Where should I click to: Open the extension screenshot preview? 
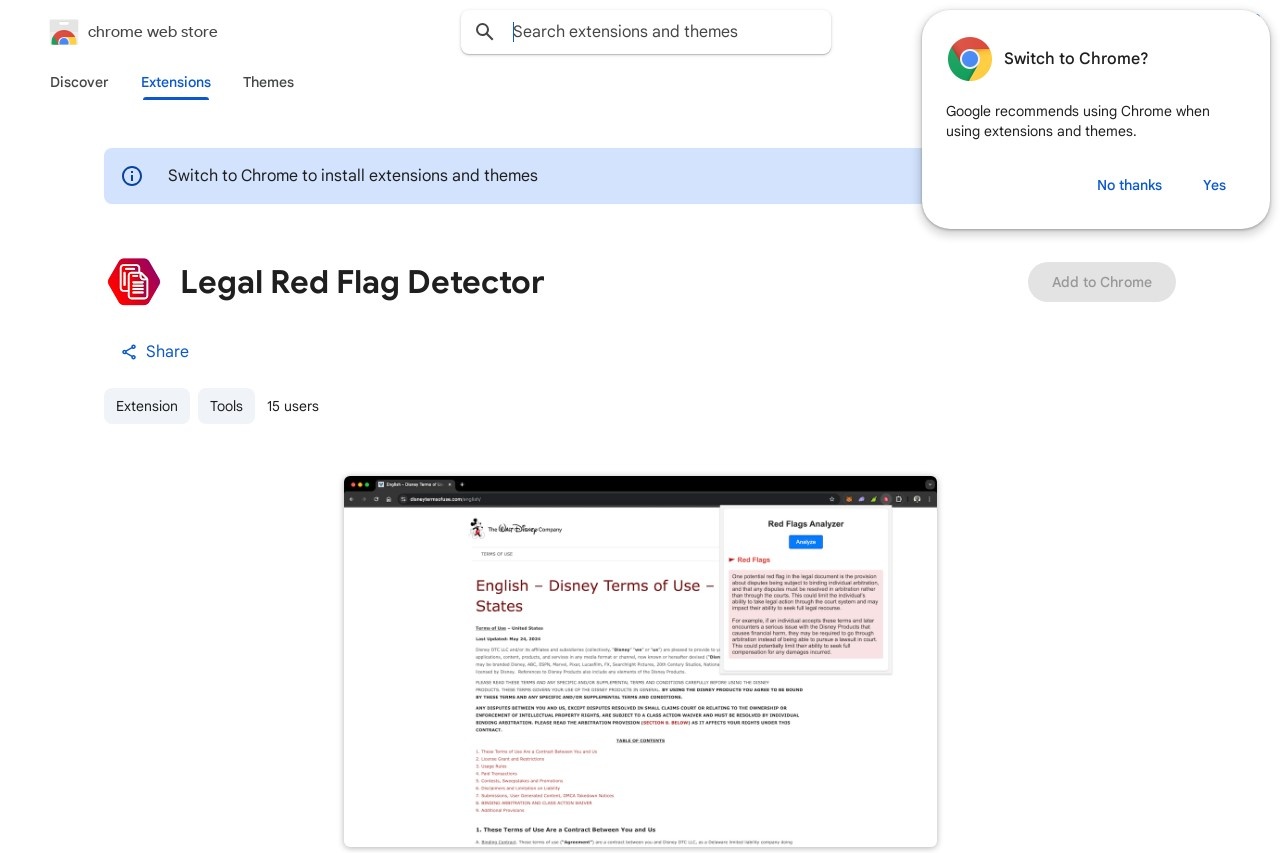pyautogui.click(x=640, y=662)
